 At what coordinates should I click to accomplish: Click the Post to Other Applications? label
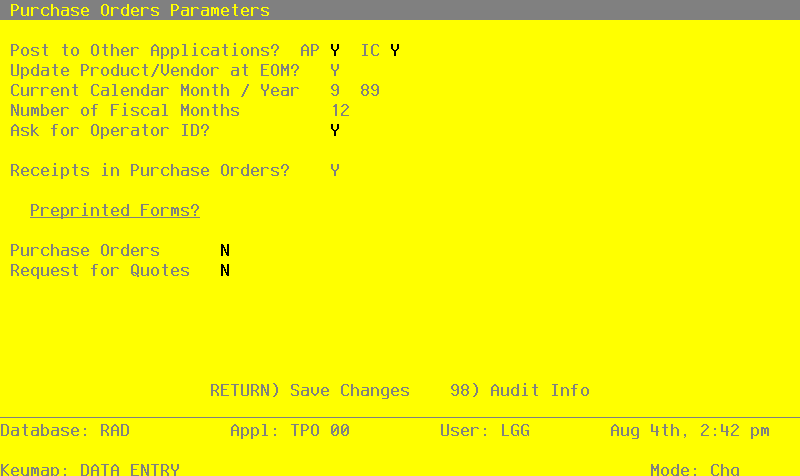point(145,51)
